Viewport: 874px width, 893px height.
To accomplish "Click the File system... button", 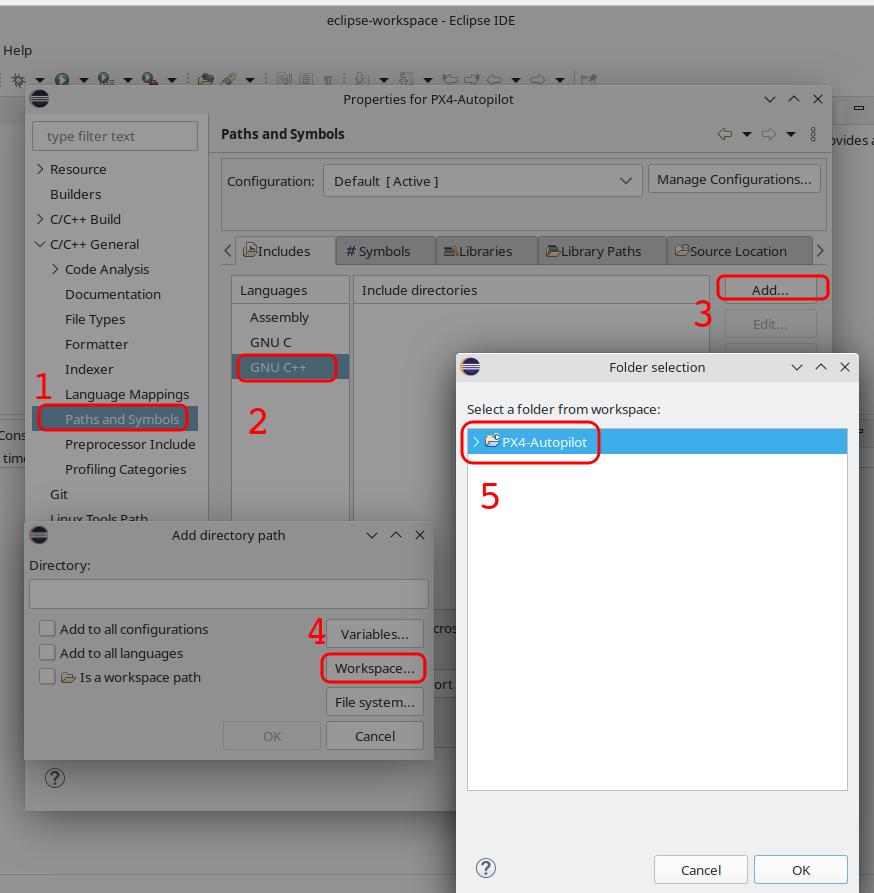I will pos(375,702).
